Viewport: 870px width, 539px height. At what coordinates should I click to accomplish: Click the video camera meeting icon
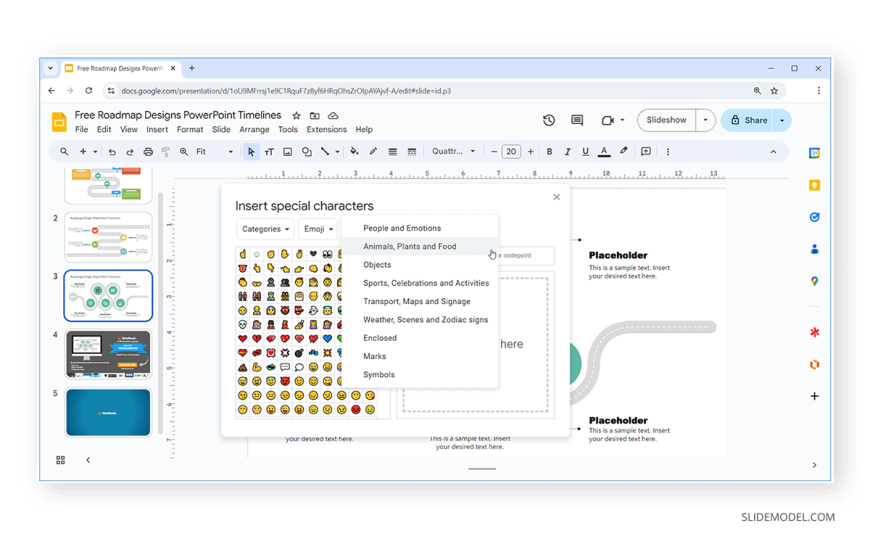tap(608, 120)
